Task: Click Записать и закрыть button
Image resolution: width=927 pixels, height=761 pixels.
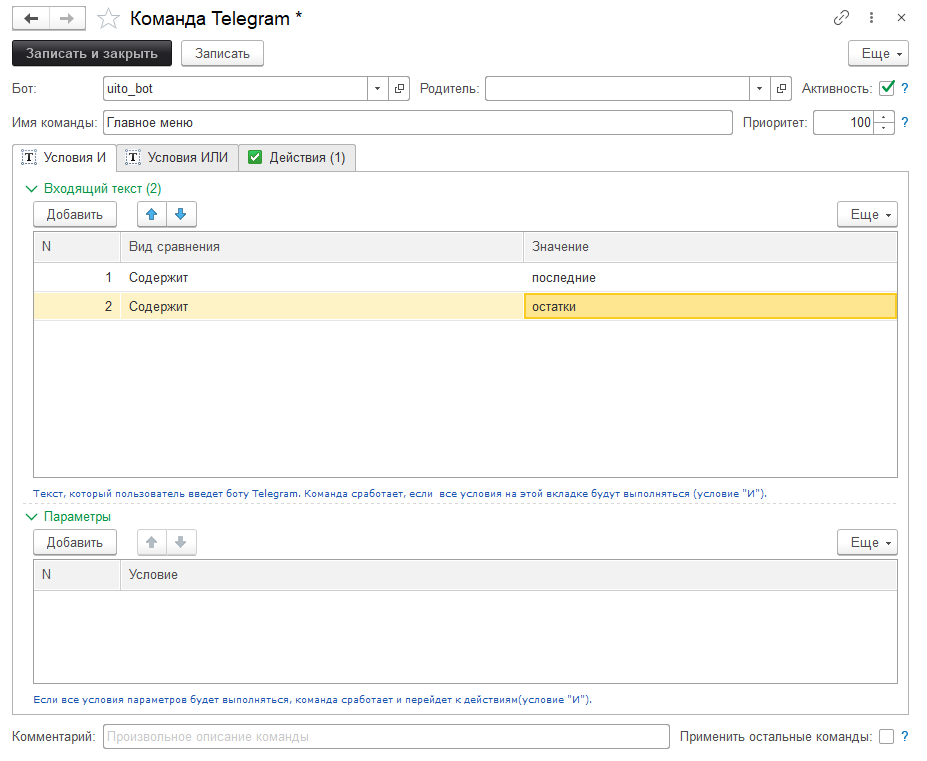Action: point(92,53)
